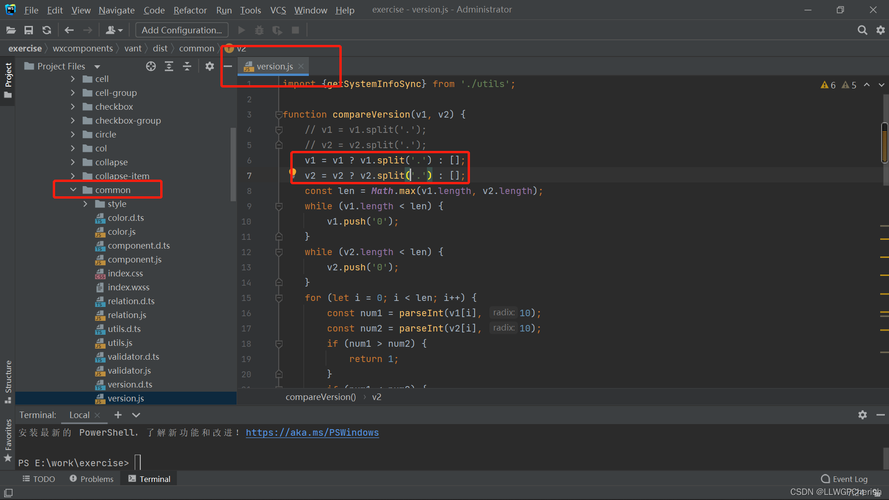Toggle tool window bars icon bottom-left
This screenshot has width=889, height=500.
pos(8,493)
